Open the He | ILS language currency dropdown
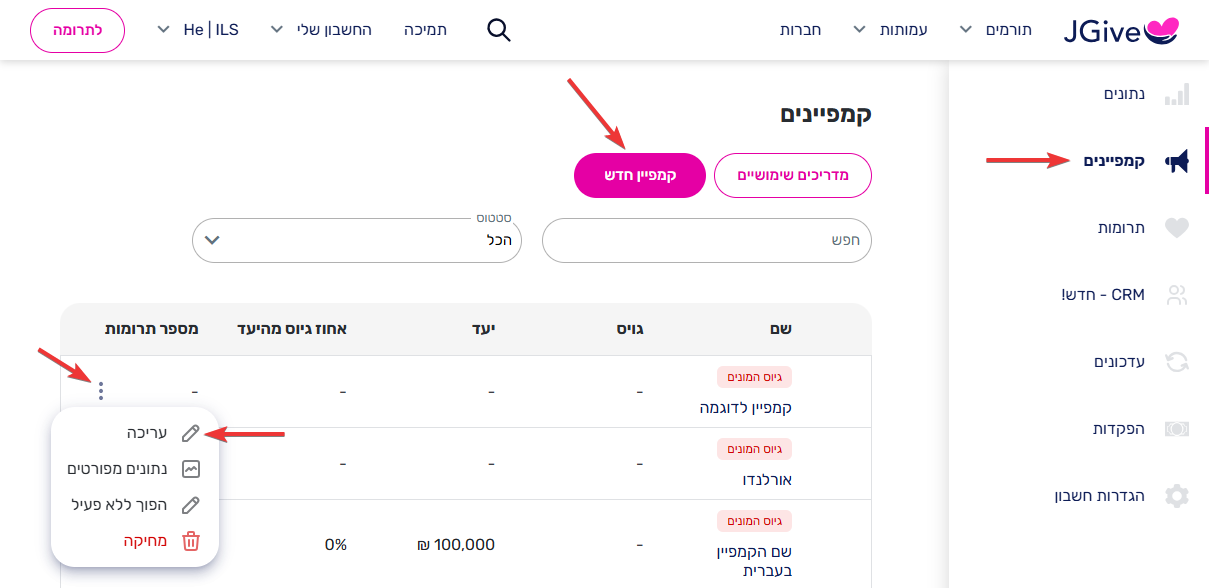 (x=199, y=30)
